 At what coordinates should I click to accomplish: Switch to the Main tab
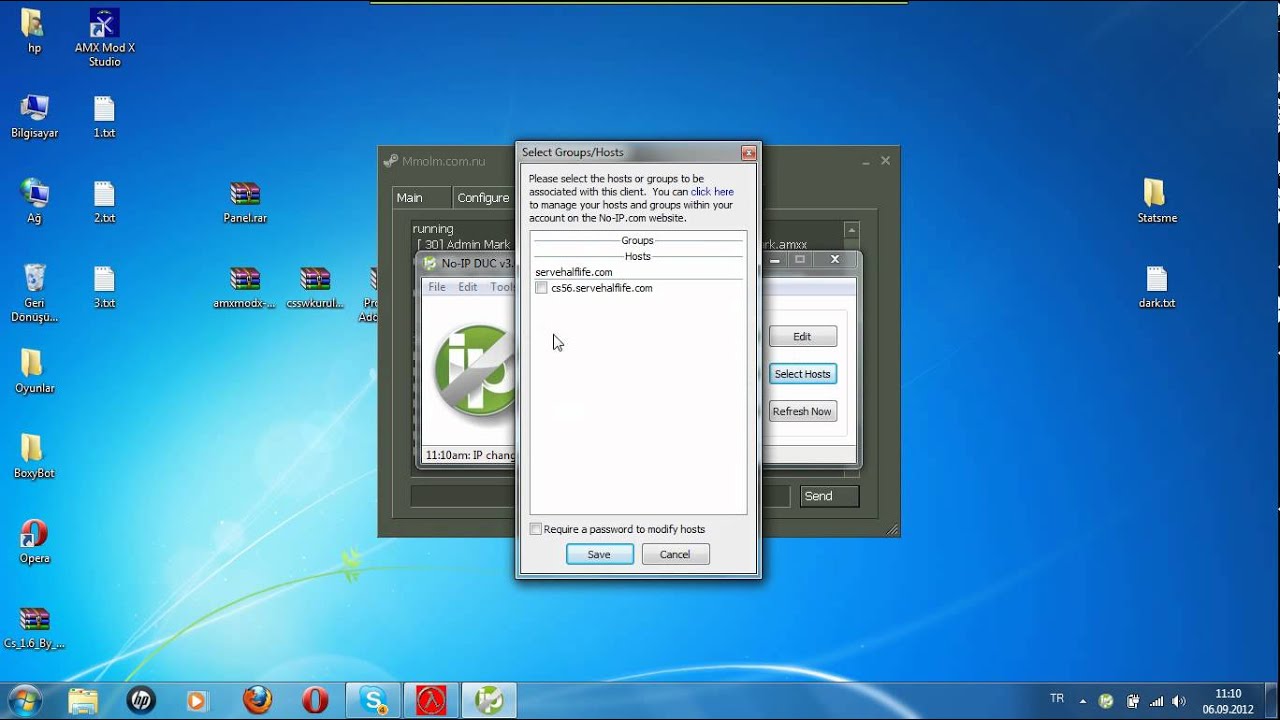coord(421,198)
